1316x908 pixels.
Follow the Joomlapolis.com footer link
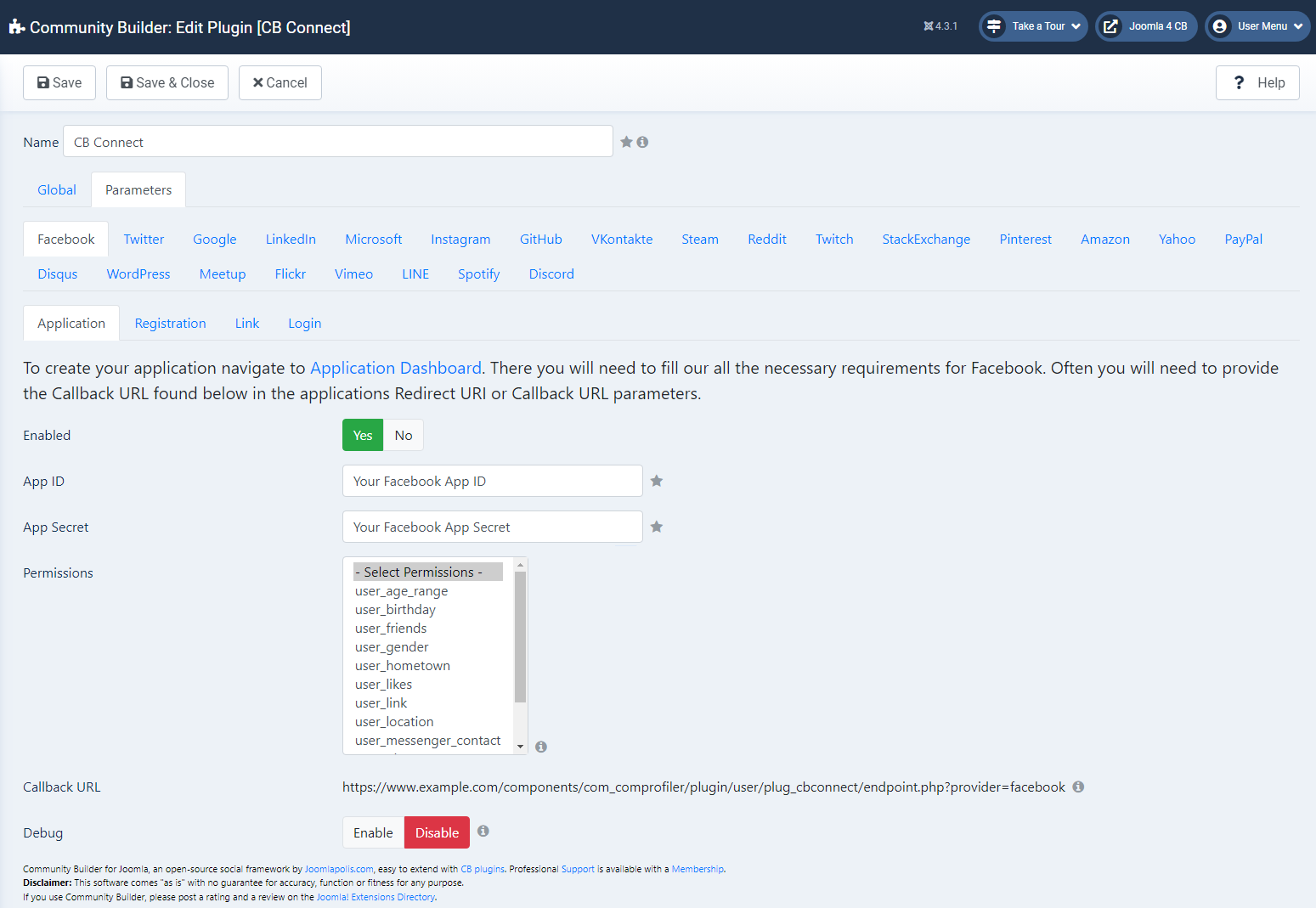coord(339,869)
